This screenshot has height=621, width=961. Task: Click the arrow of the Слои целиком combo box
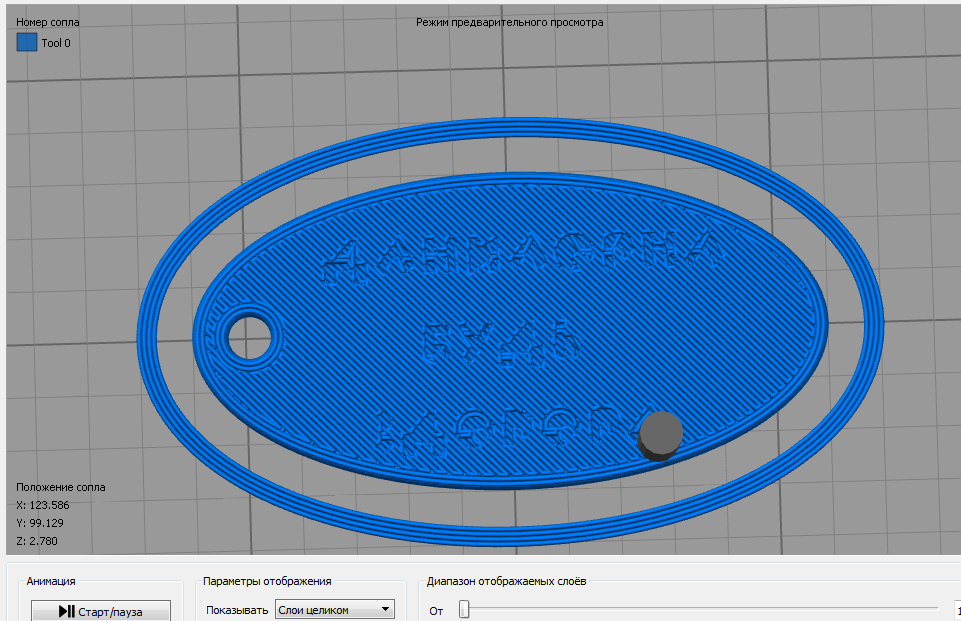(x=385, y=610)
